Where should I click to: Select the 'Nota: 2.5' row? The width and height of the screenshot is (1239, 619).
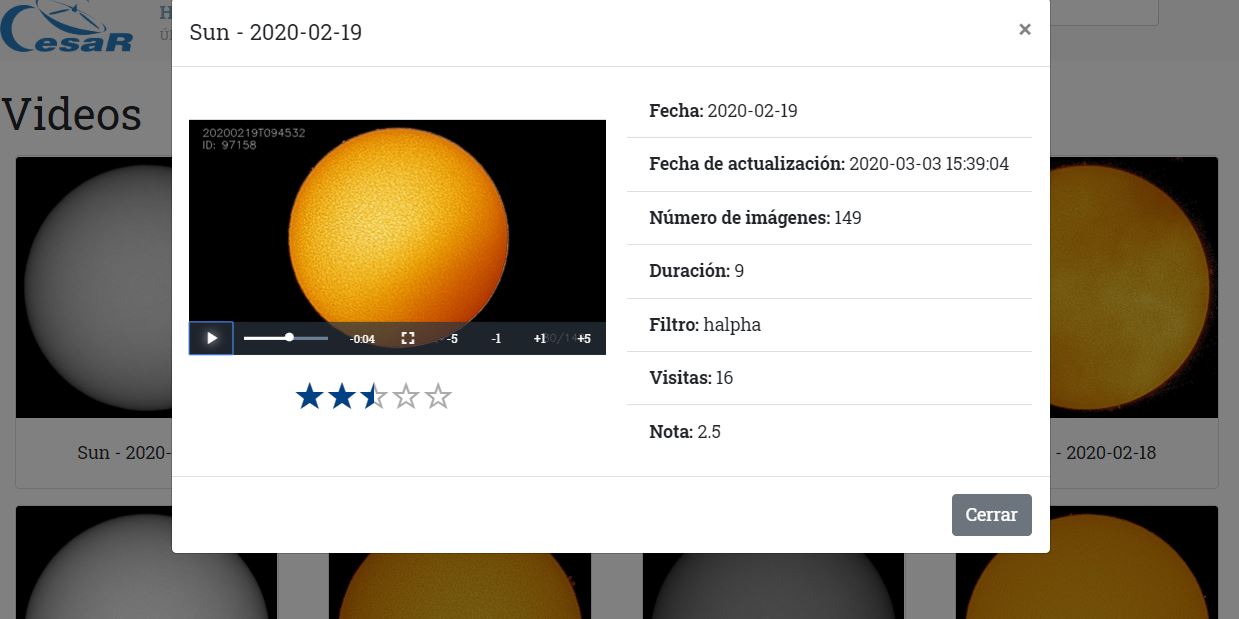tap(829, 432)
